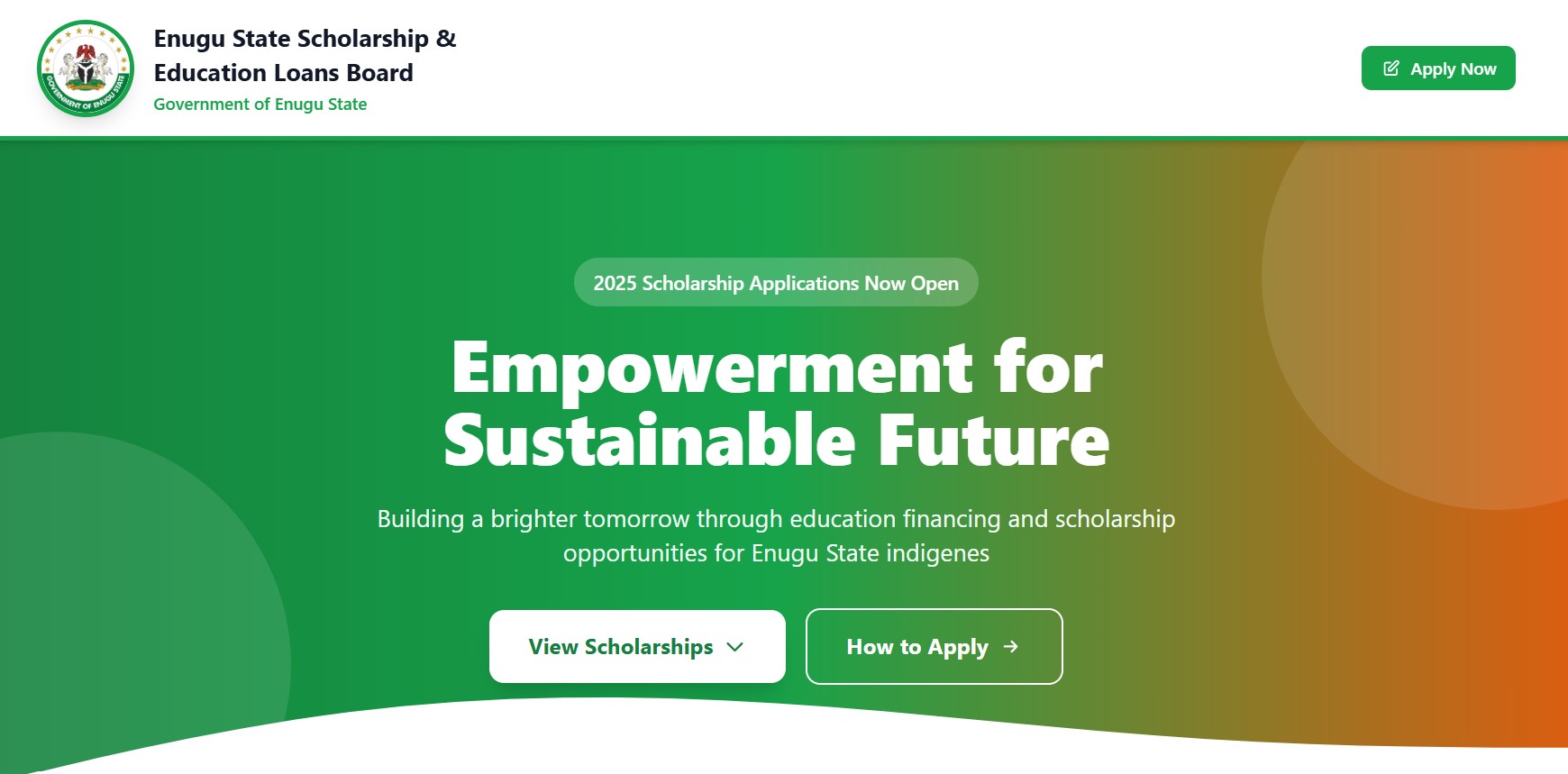Click the Government of Enugu State link

coord(260,105)
